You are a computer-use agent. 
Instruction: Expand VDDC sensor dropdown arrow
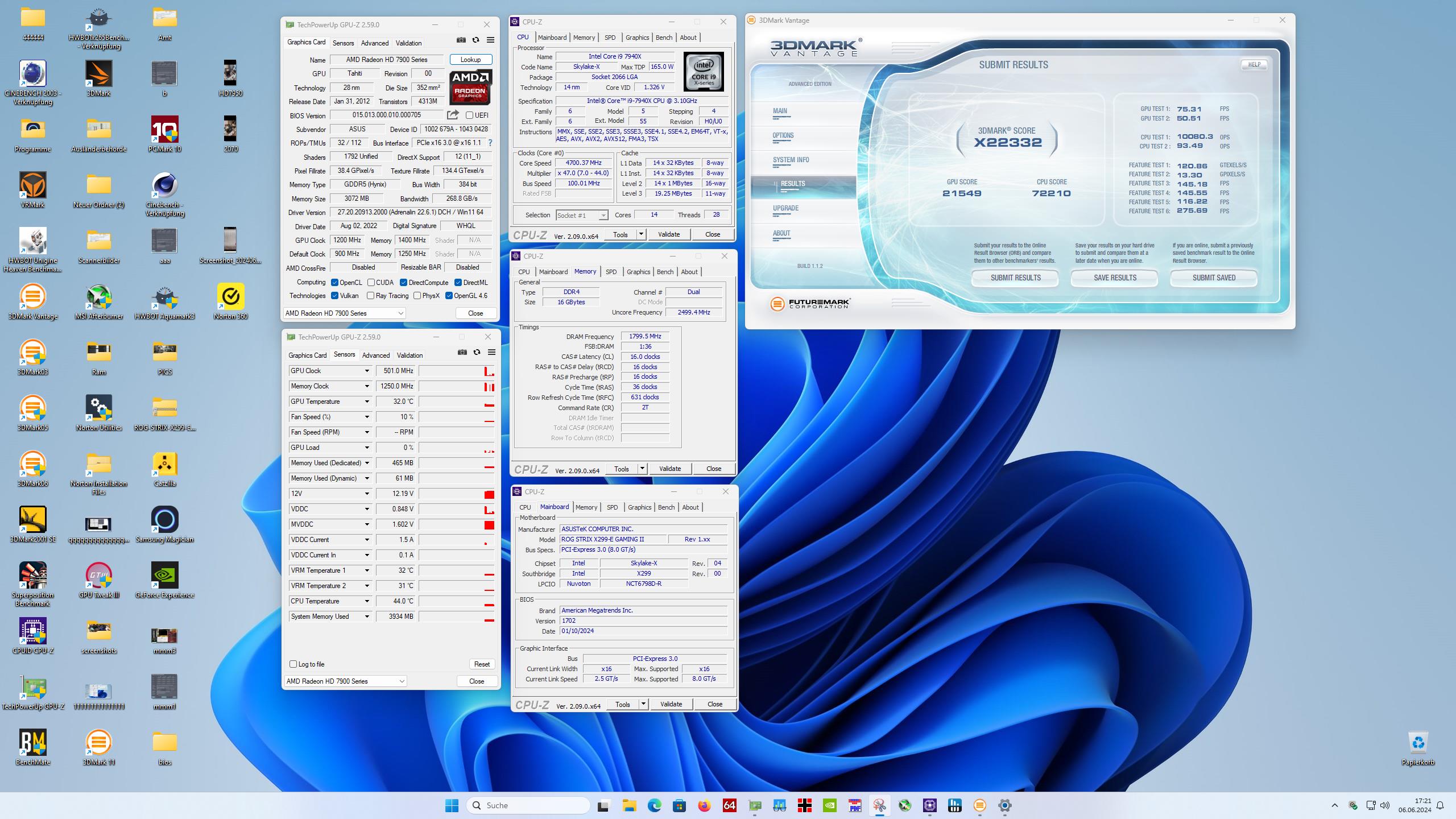coord(367,509)
